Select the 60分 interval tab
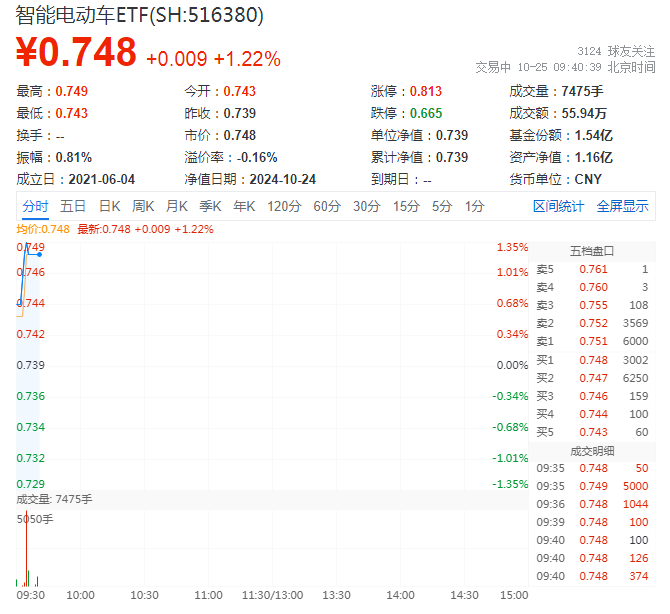This screenshot has height=614, width=670. (x=327, y=206)
